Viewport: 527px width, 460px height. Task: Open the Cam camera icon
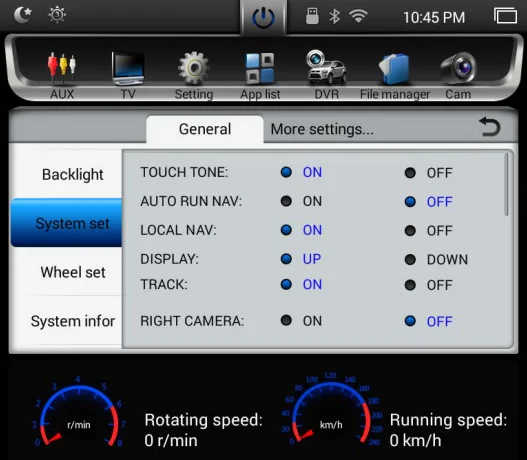(458, 68)
